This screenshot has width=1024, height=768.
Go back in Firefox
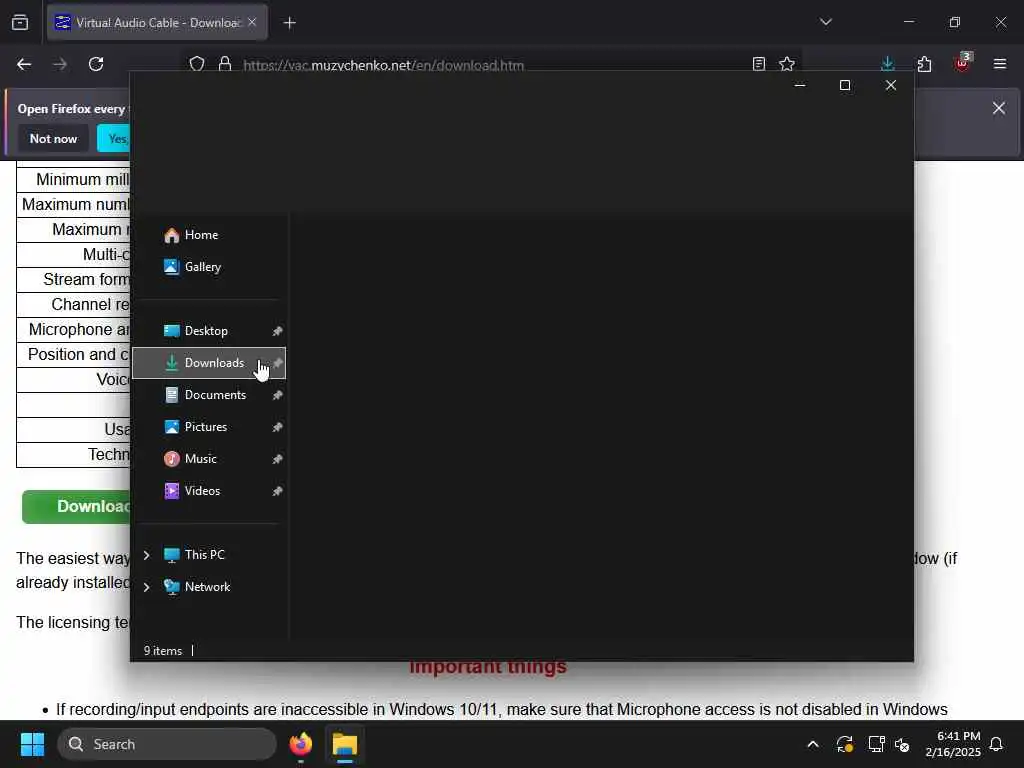[24, 64]
